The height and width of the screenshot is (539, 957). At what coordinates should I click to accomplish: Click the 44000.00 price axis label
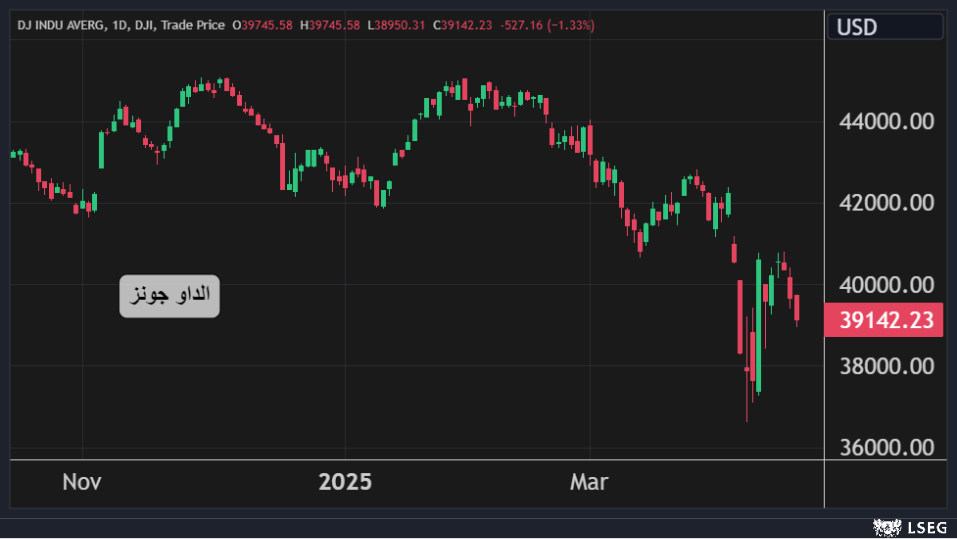[x=886, y=121]
